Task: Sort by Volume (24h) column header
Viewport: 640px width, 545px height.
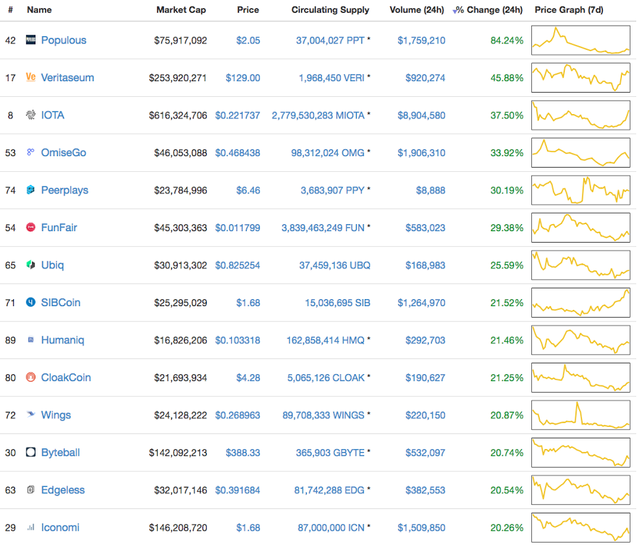Action: [x=417, y=10]
